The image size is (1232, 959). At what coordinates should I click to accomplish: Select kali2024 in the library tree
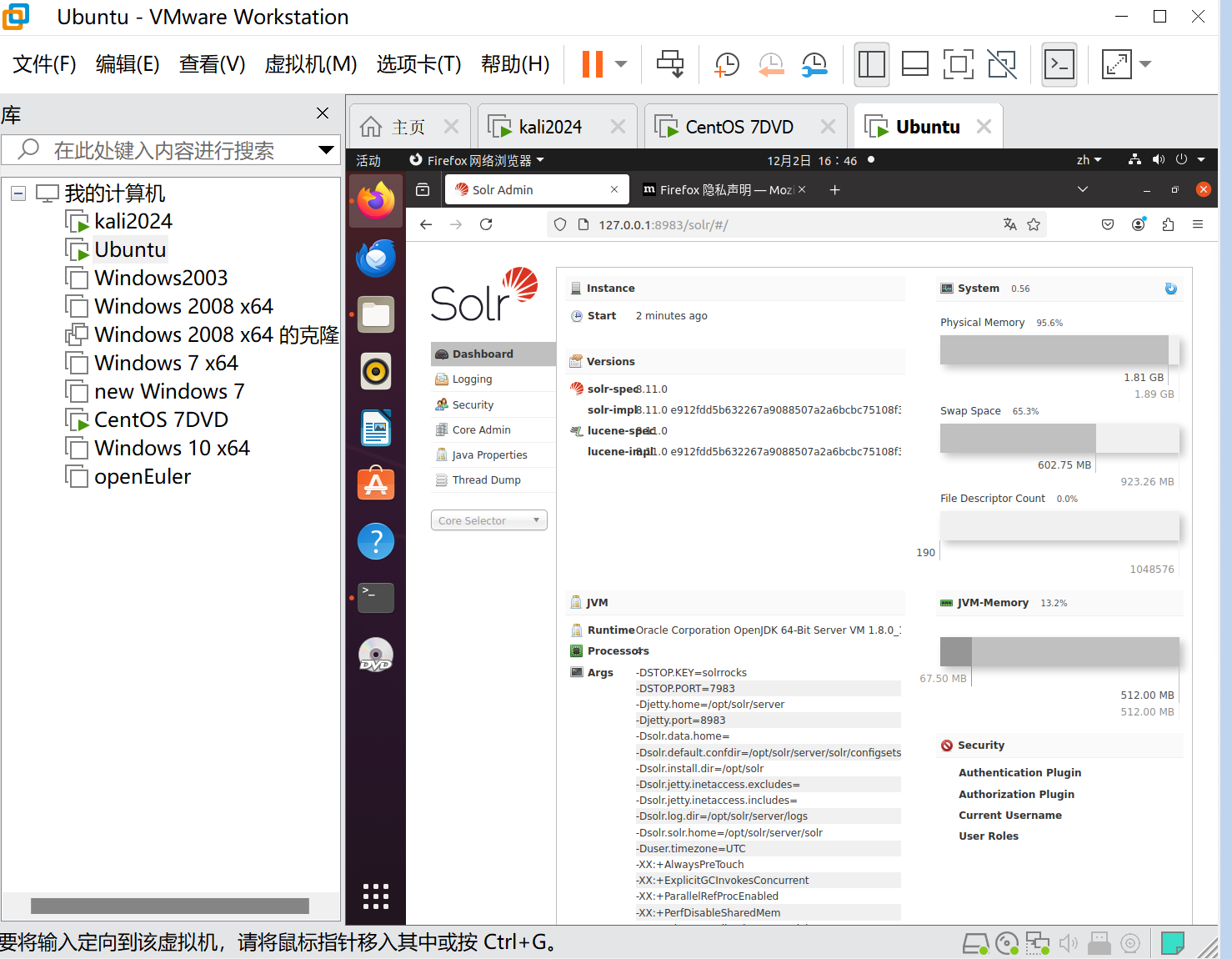(133, 221)
